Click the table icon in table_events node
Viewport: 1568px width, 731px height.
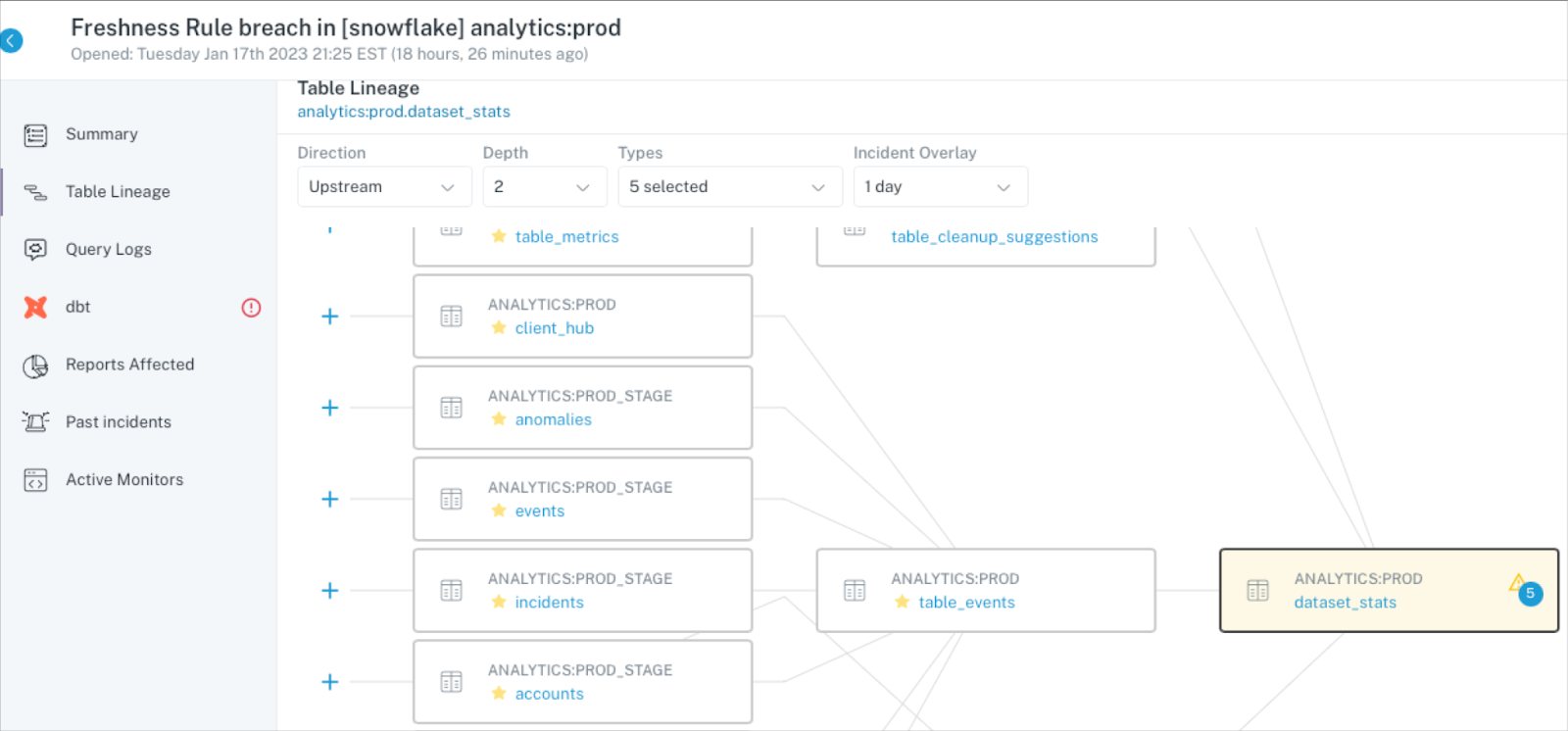[855, 590]
